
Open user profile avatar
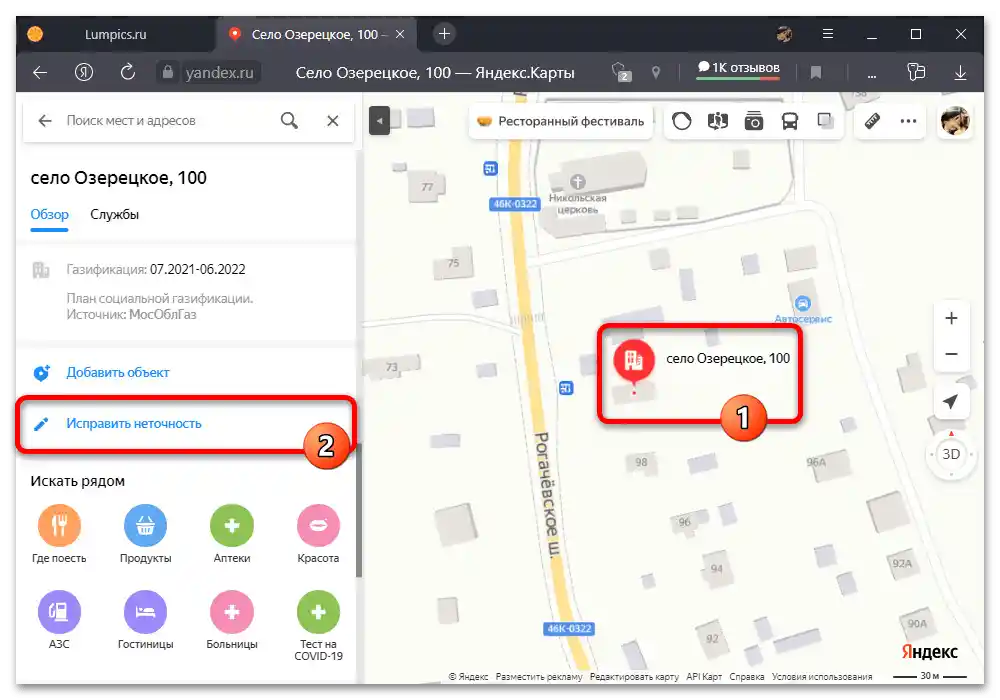(x=955, y=121)
